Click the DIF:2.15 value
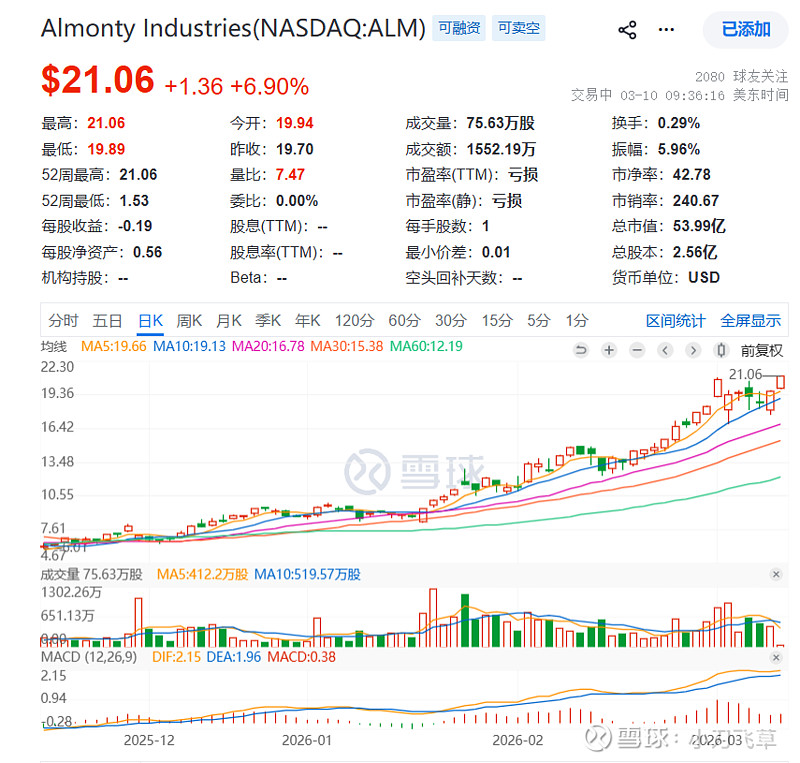The width and height of the screenshot is (800, 763). 177,657
